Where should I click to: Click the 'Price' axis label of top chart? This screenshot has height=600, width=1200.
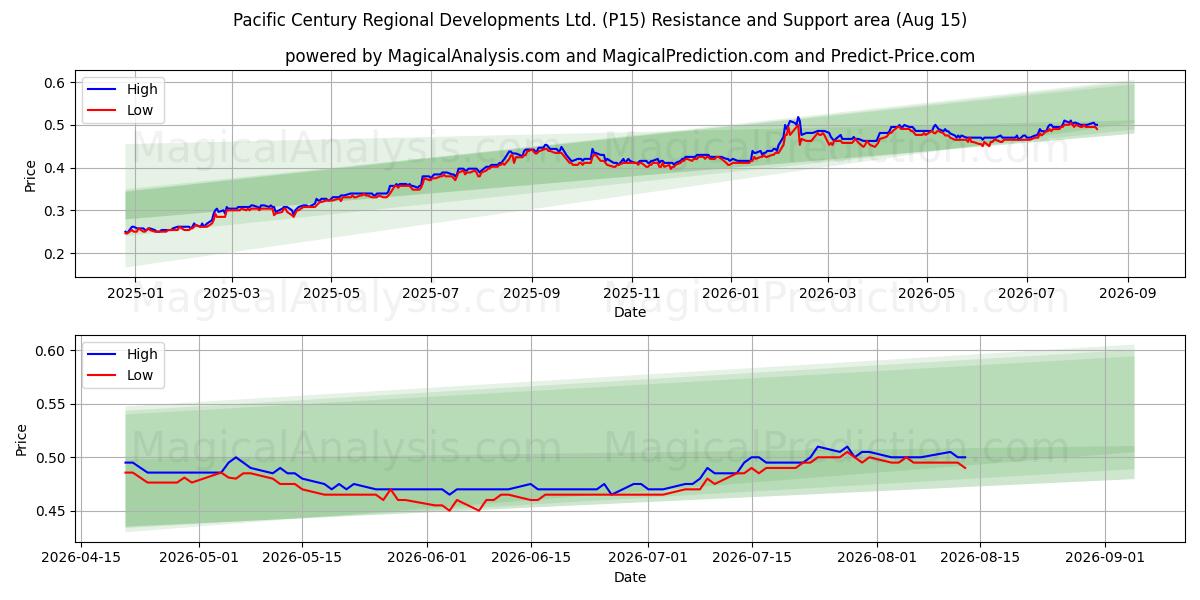(30, 175)
